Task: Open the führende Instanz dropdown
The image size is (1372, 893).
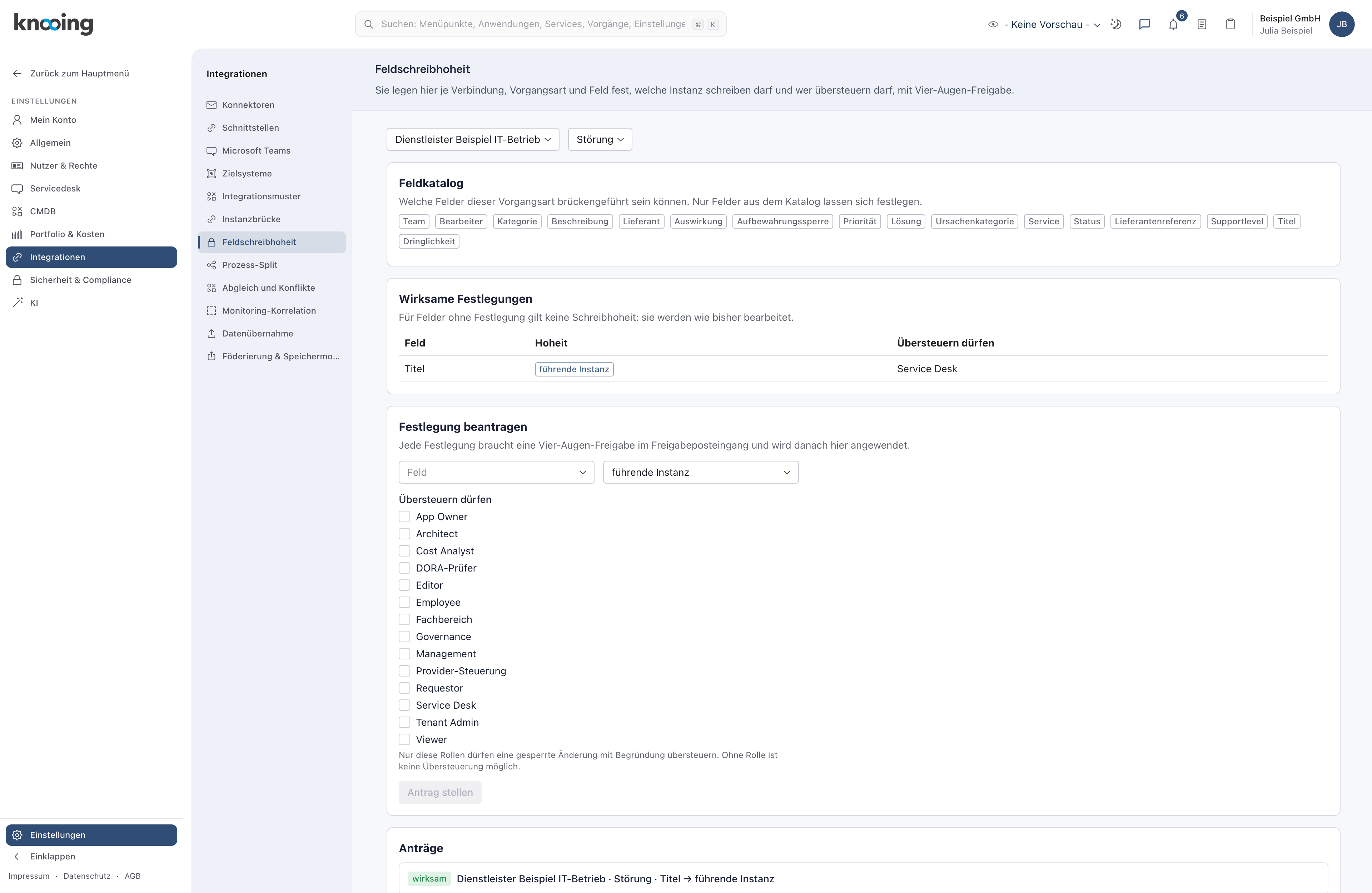Action: [x=700, y=472]
